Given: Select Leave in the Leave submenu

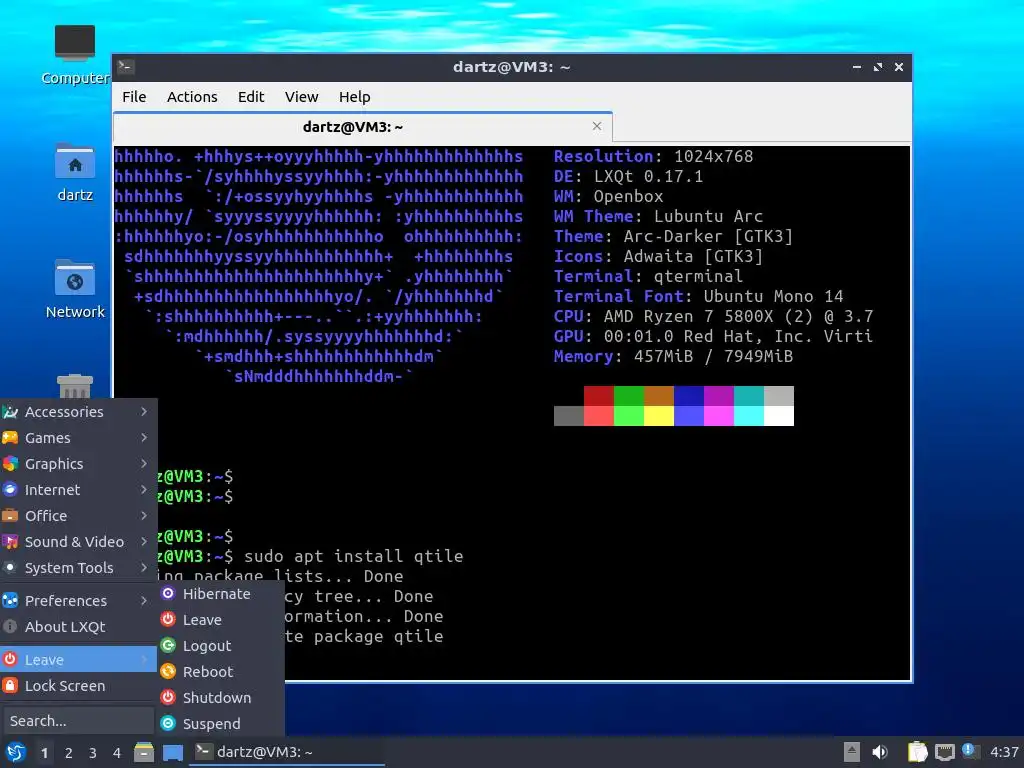Looking at the screenshot, I should (221, 620).
